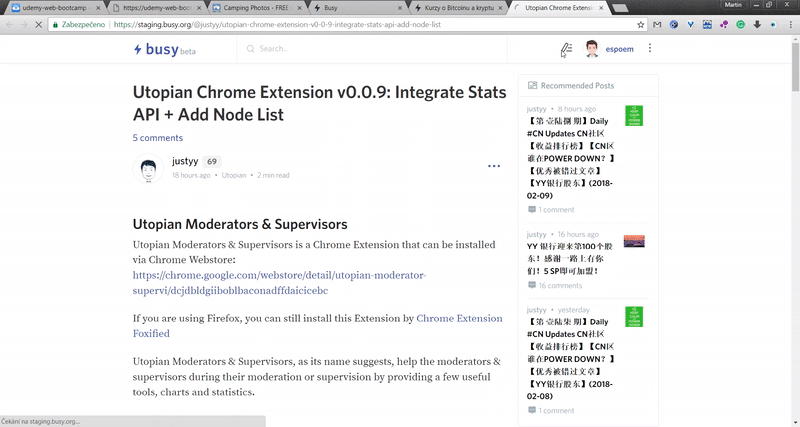Click the blue V extension icon
The height and width of the screenshot is (427, 800).
pos(690,24)
